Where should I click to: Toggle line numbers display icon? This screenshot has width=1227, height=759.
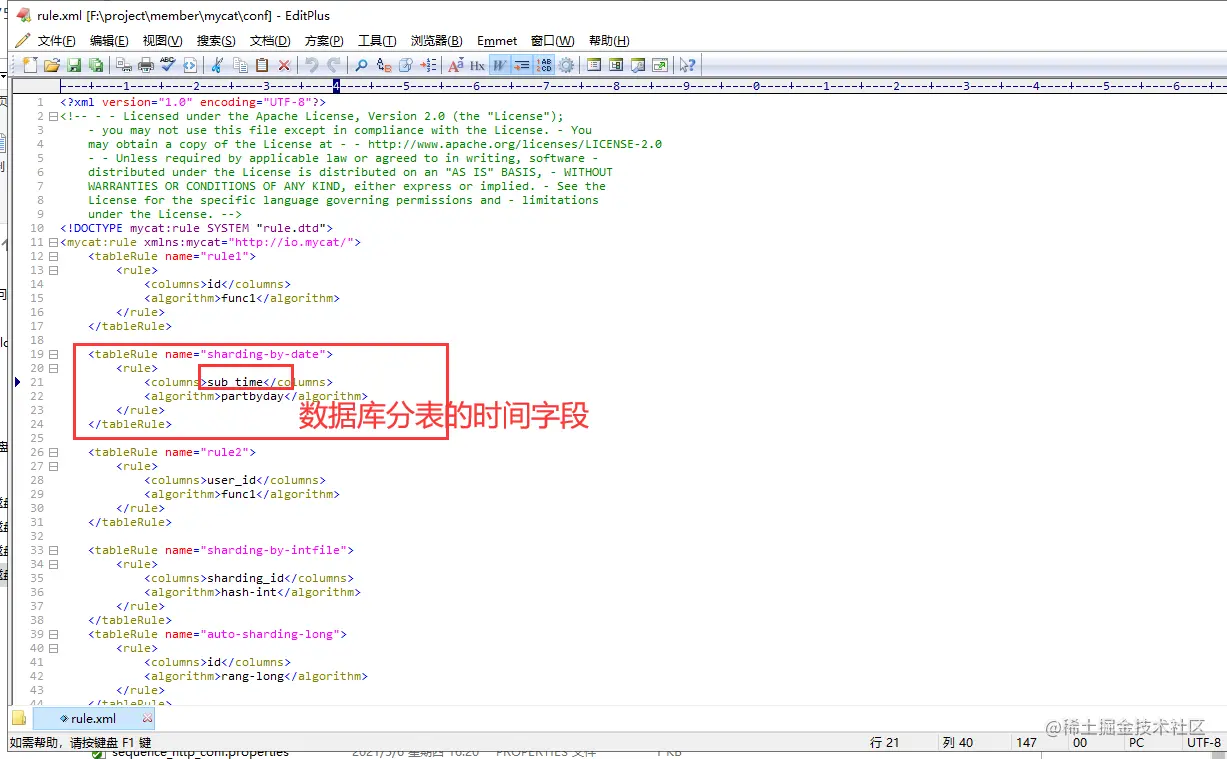coord(544,65)
